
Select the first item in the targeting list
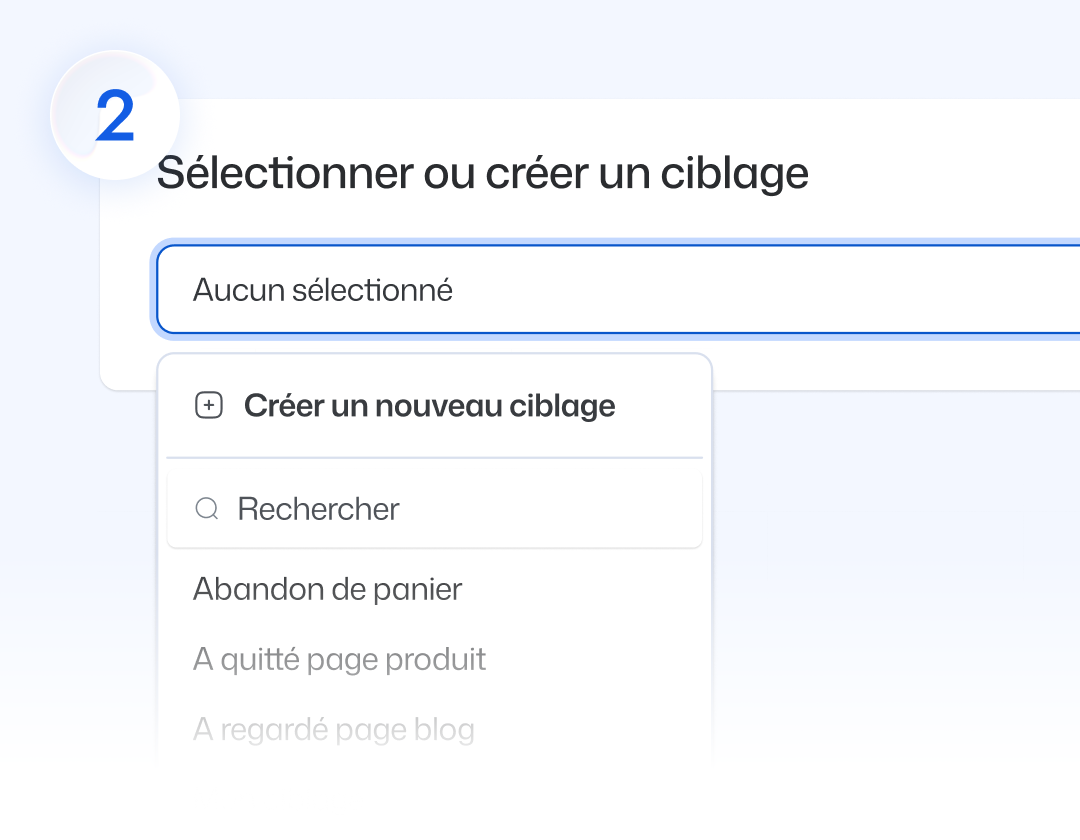point(327,589)
